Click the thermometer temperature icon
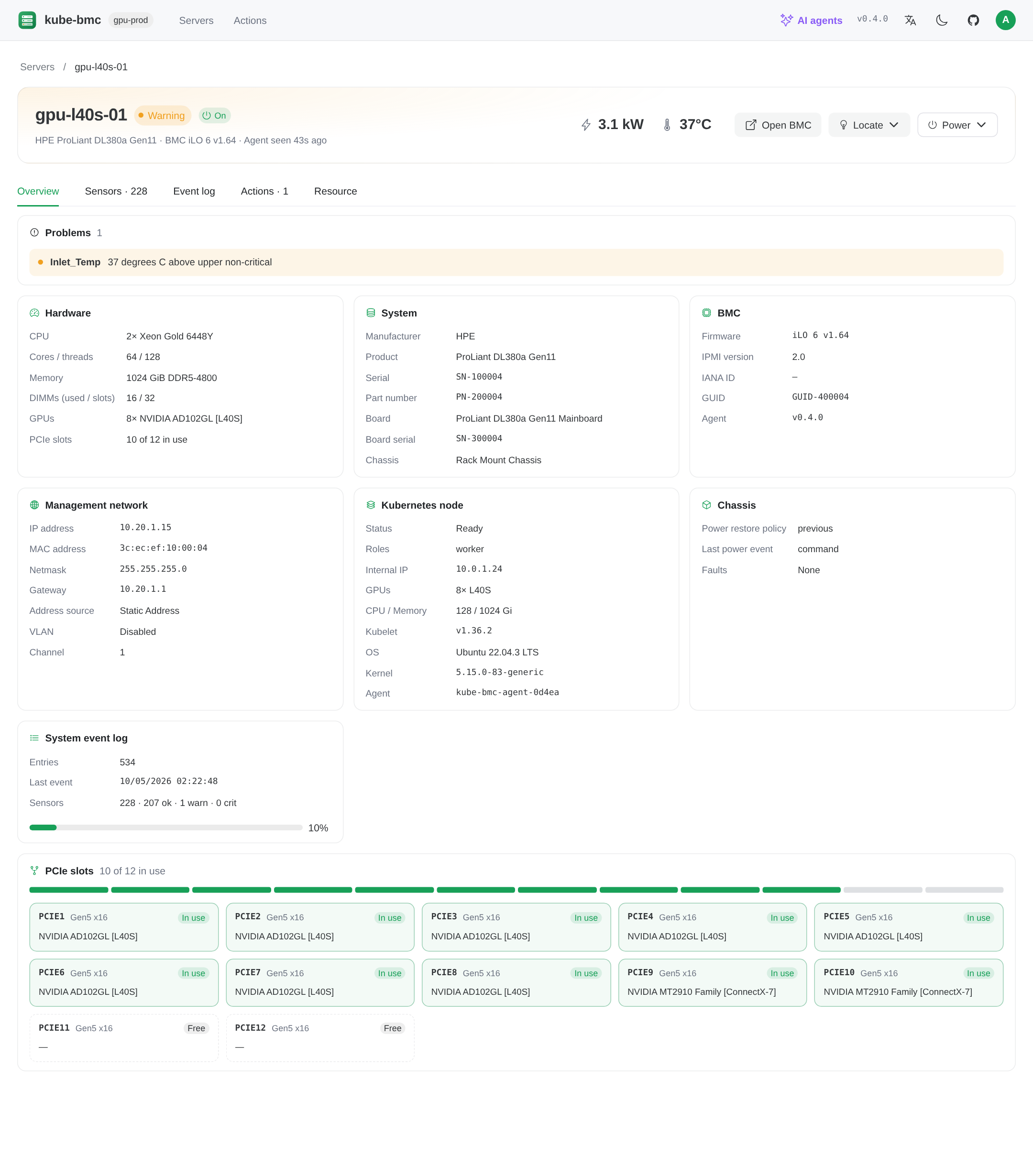Viewport: 1033px width, 1176px height. click(667, 125)
